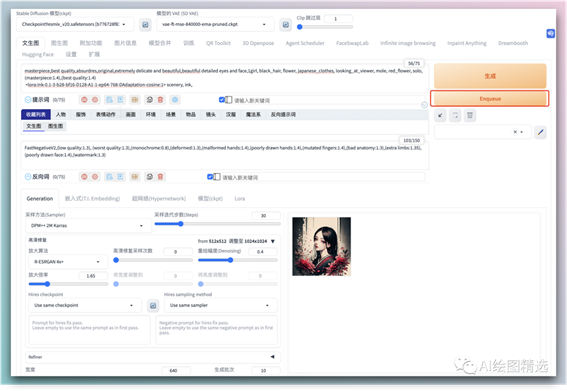567x391 pixels.
Task: Toggle the checkbox beside negative keyword input
Action: coord(210,177)
